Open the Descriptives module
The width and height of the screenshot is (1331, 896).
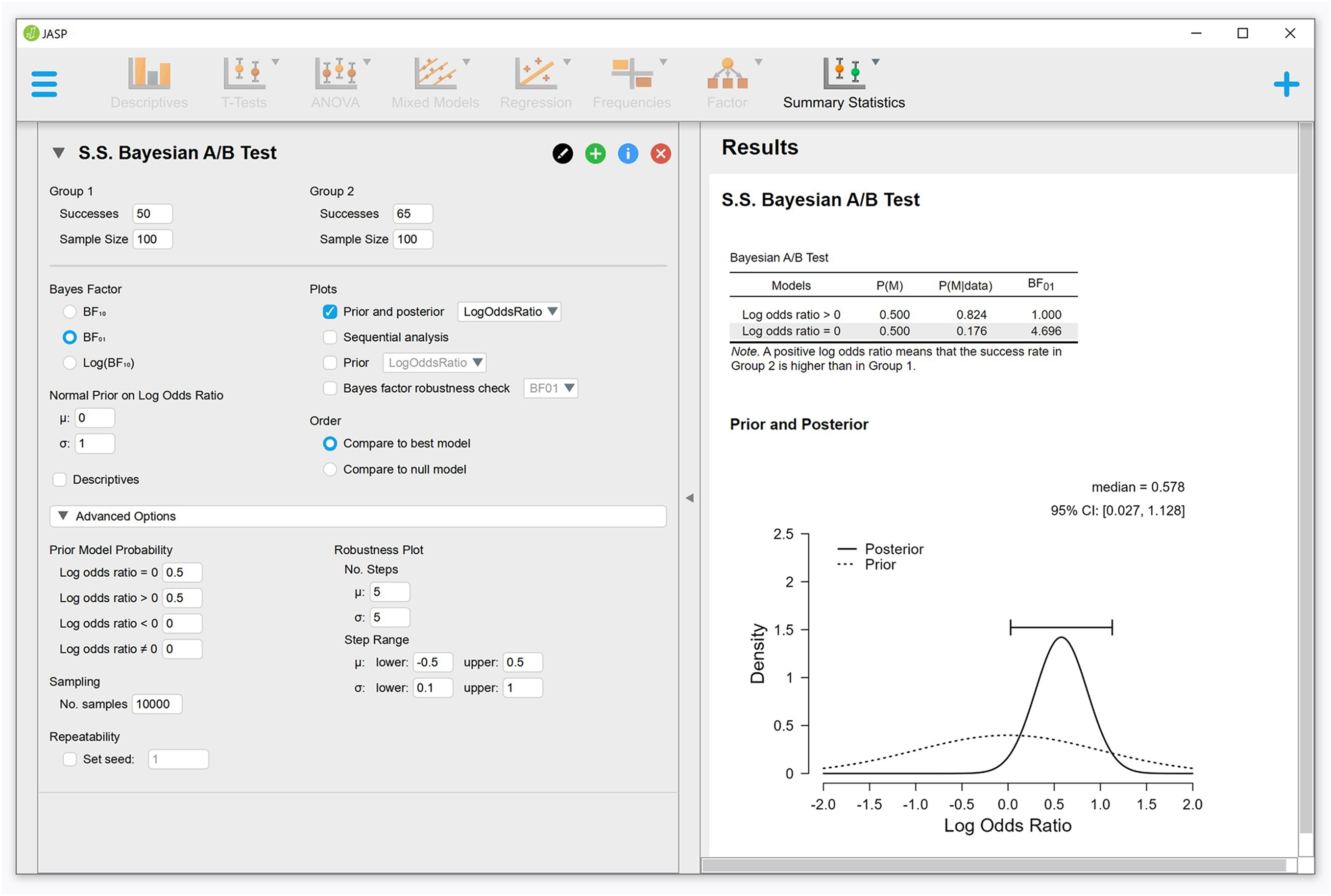coord(149,83)
